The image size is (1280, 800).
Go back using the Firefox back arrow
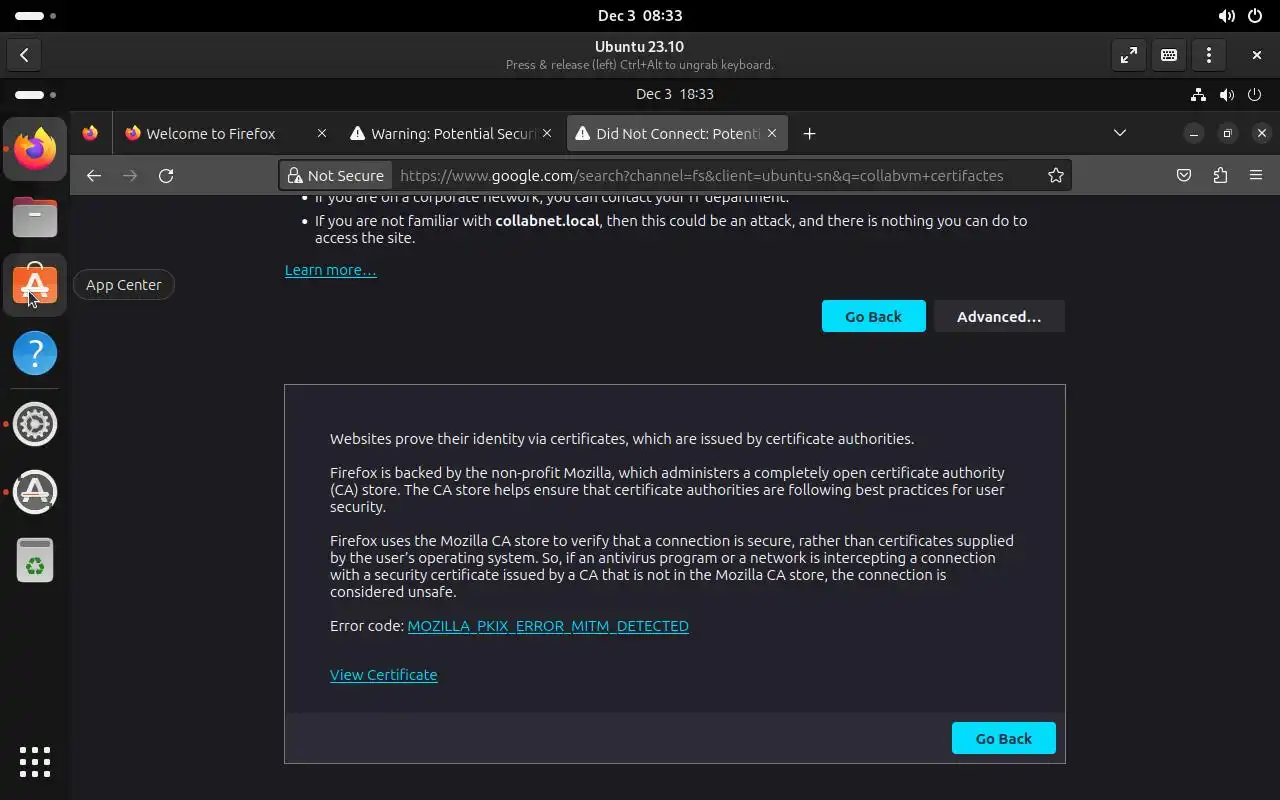pyautogui.click(x=94, y=175)
